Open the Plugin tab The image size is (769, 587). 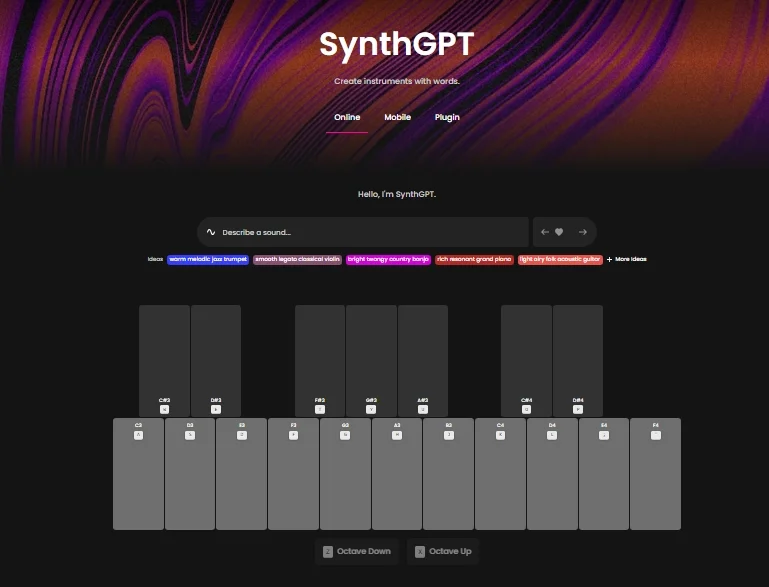447,117
